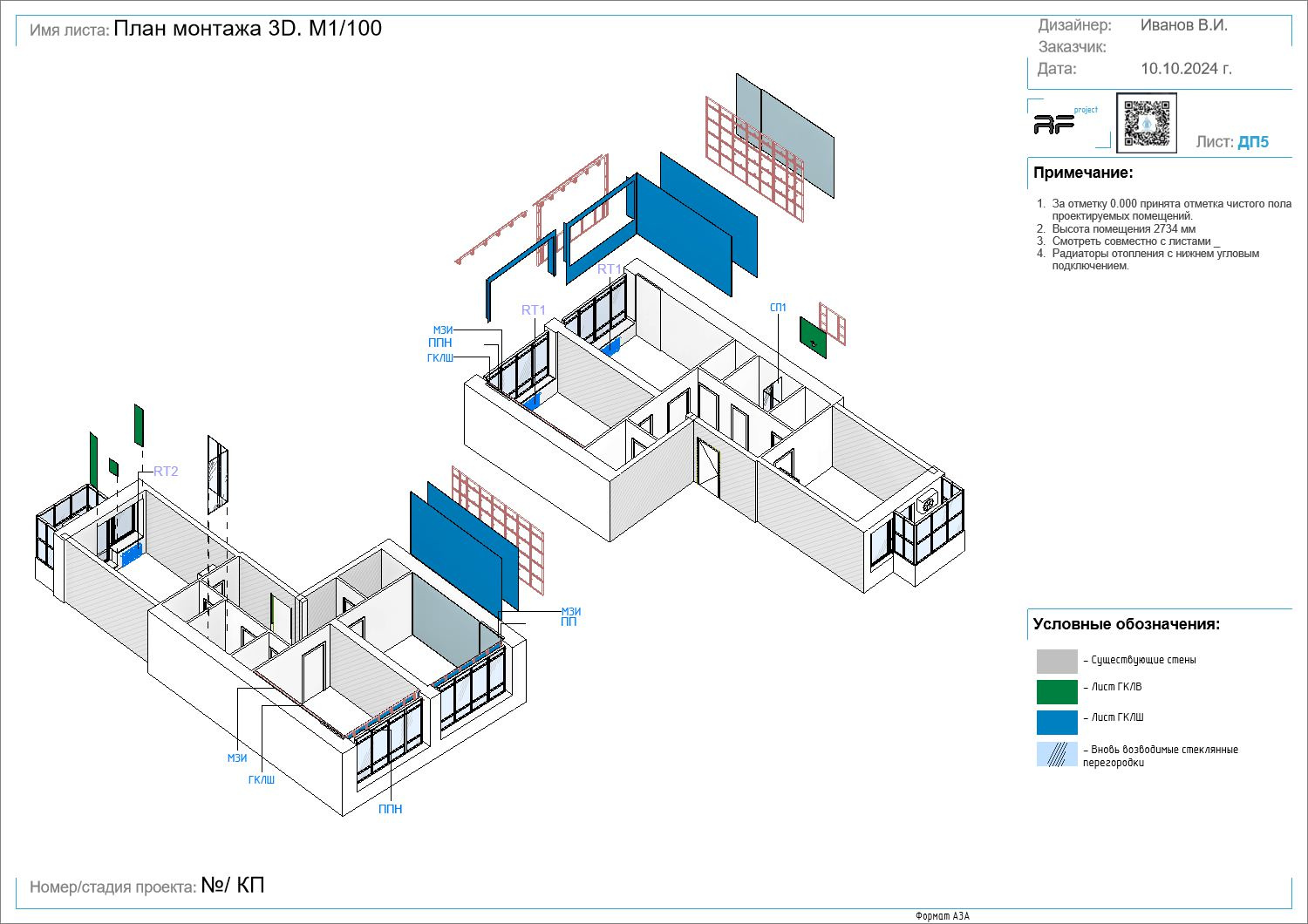The image size is (1308, 924).
Task: Select the green panel beside the СП1 label
Action: pos(813,336)
